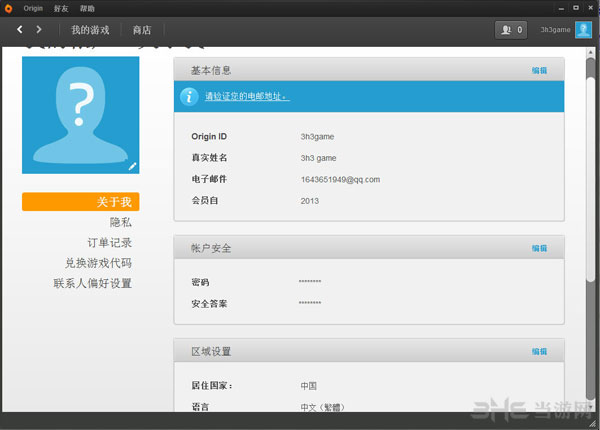Image resolution: width=600 pixels, height=430 pixels.
Task: Click the 请验证您的电邮地址 link
Action: 247,97
